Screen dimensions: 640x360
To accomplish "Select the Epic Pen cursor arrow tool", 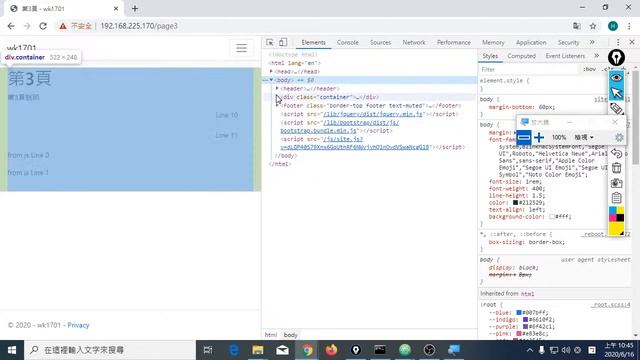I will [616, 93].
